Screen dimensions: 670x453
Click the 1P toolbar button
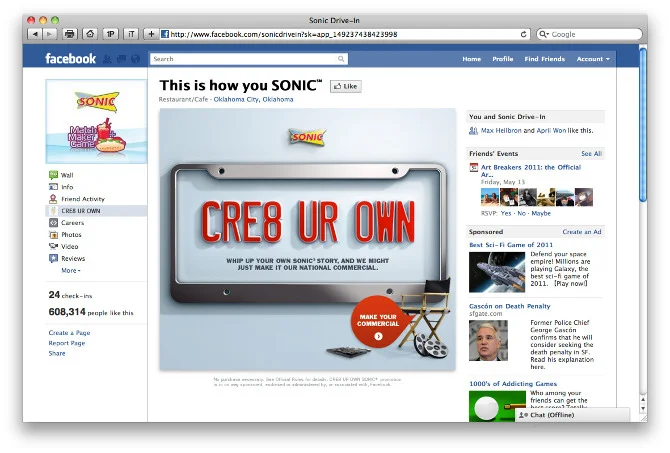tap(111, 34)
